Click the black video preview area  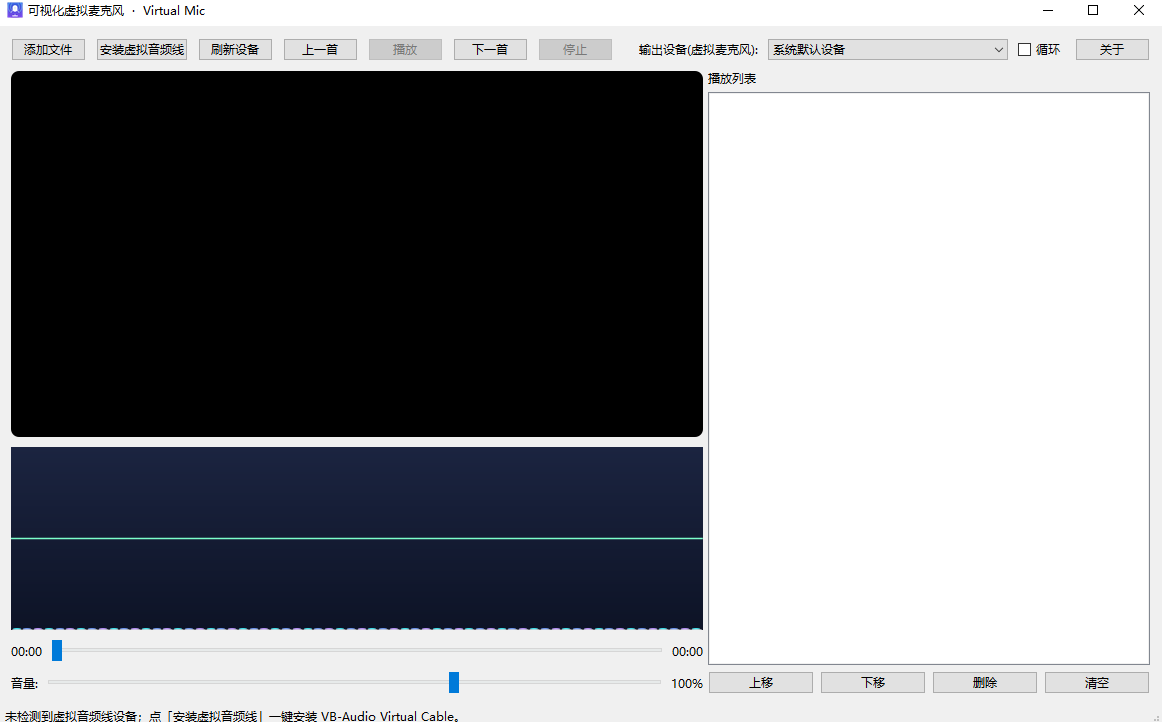(x=356, y=254)
